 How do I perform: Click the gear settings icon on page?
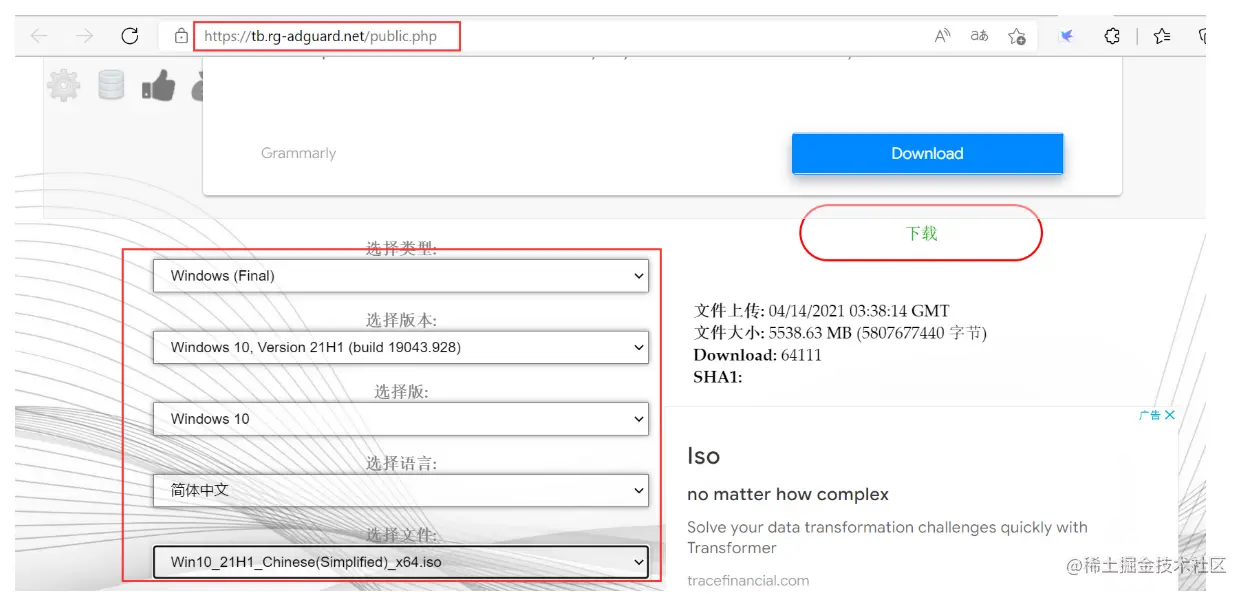click(x=63, y=86)
